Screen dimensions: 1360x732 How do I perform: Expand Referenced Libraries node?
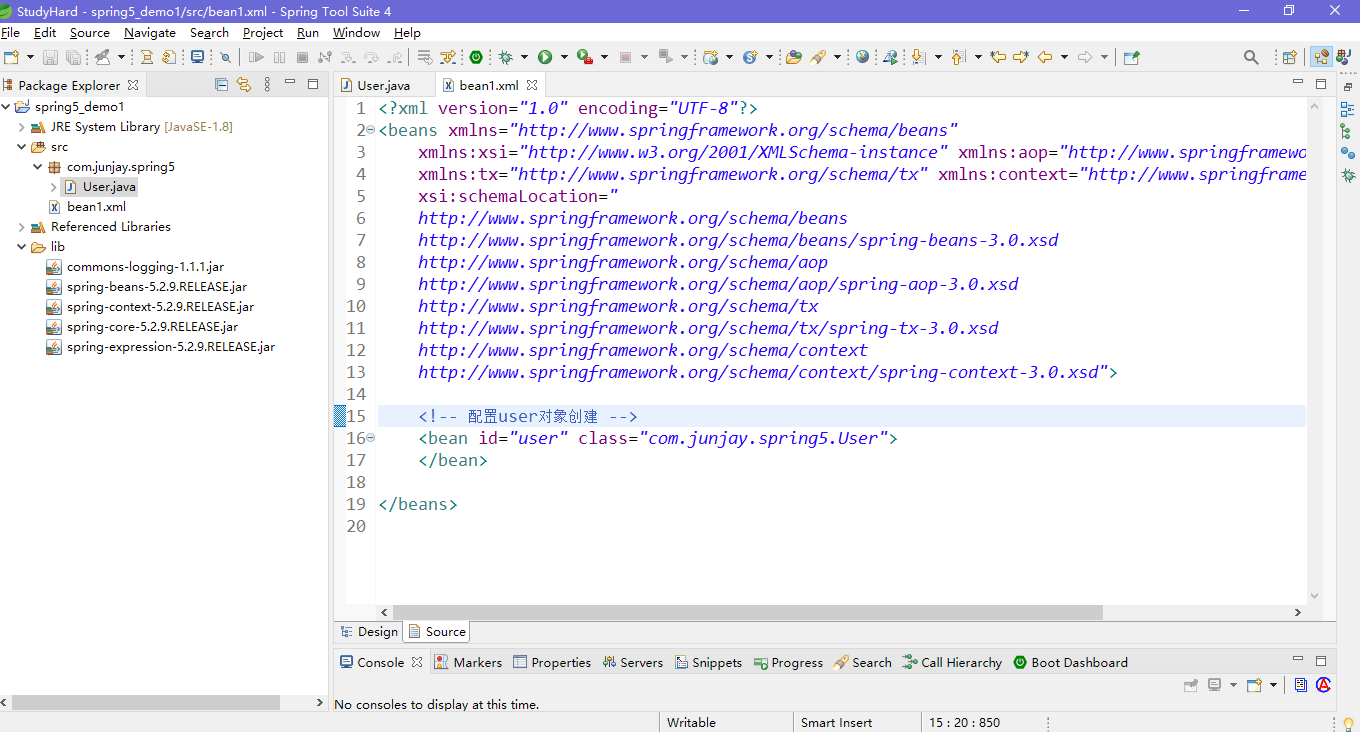point(22,227)
